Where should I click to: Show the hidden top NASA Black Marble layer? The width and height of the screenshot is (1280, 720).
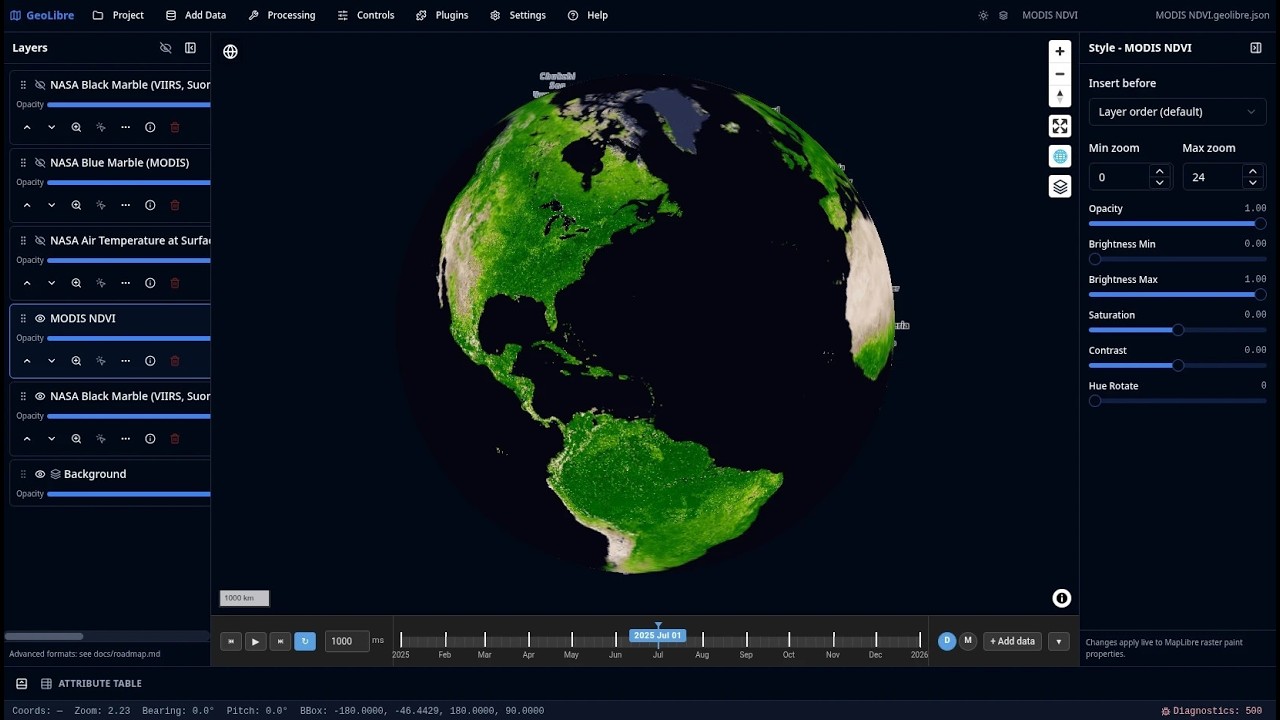[40, 85]
